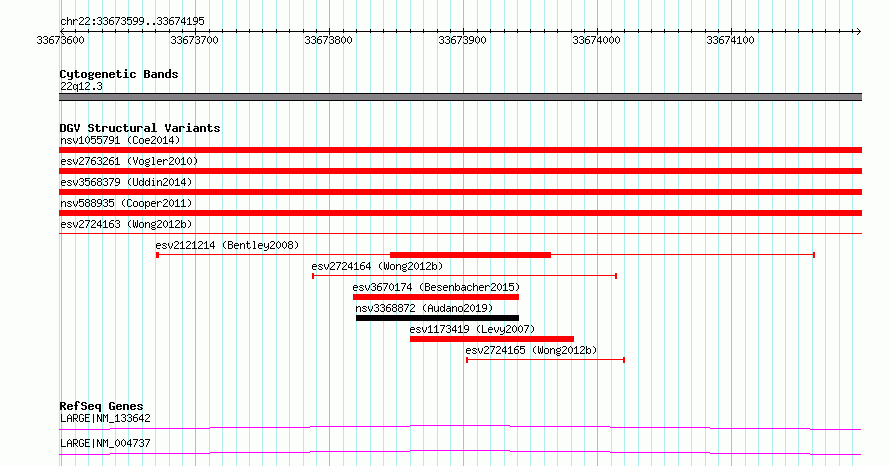Open the esv3670174 (Besenbacher2015) red bar
Viewport: 890px width, 466px height.
[436, 297]
